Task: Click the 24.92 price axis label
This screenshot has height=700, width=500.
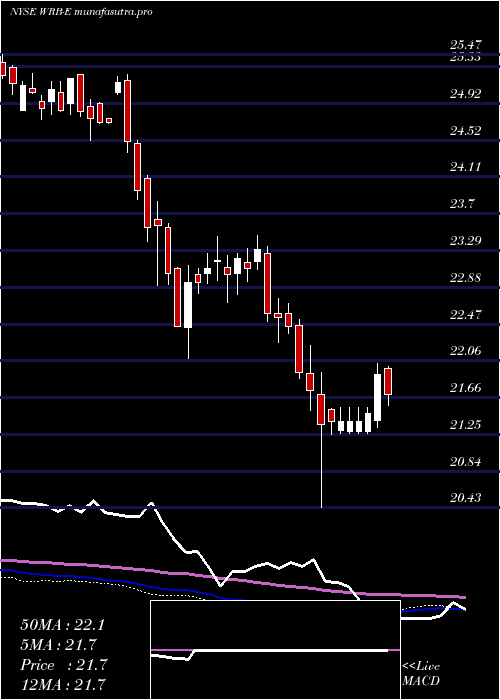Action: coord(466,94)
